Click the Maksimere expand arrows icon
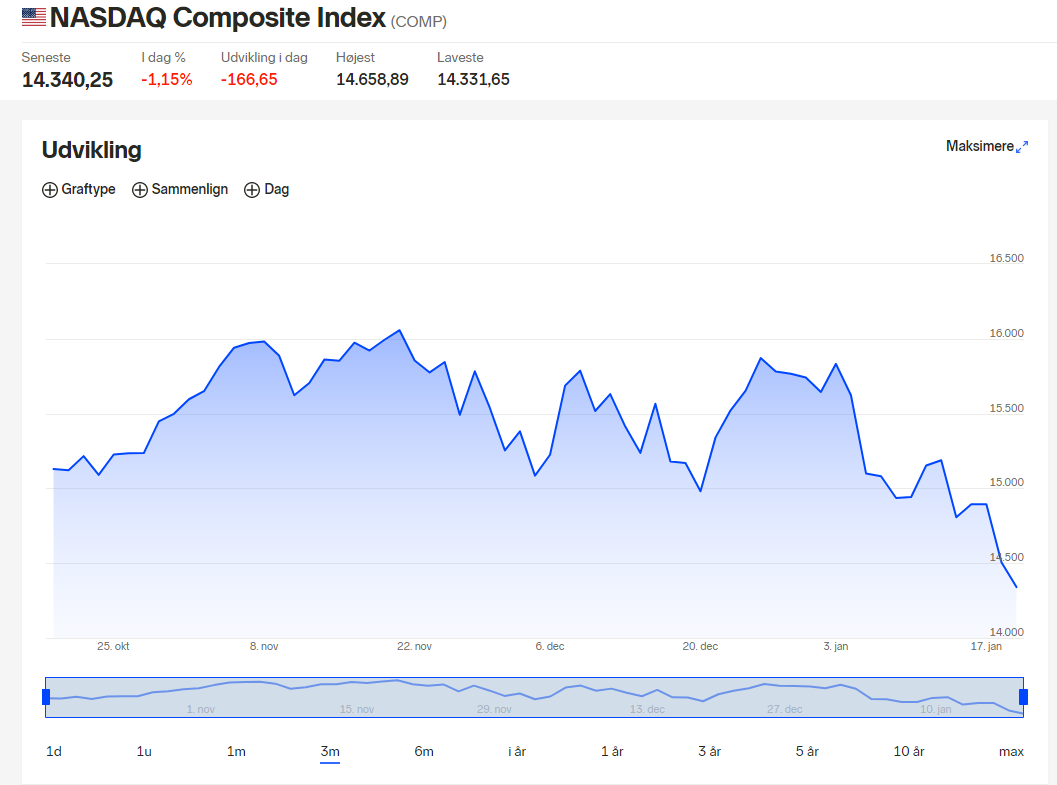This screenshot has width=1057, height=785. click(1022, 147)
